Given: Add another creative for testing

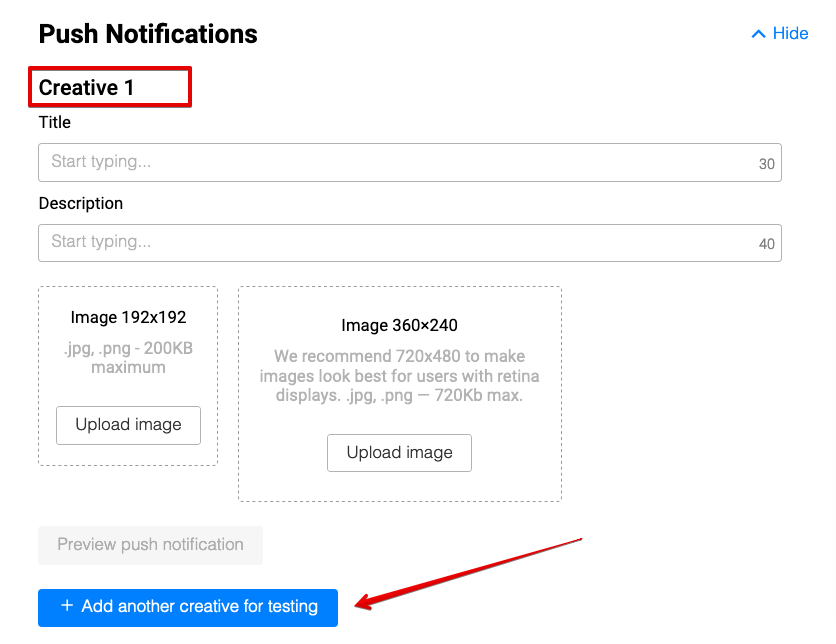Looking at the screenshot, I should pos(199,607).
